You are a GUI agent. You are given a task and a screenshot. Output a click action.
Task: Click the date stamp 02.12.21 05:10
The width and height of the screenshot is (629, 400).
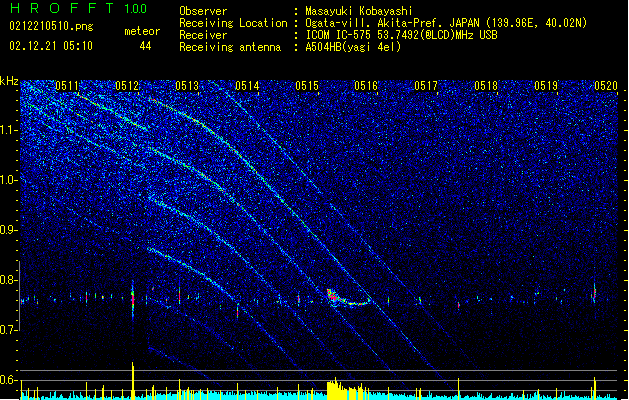point(51,46)
